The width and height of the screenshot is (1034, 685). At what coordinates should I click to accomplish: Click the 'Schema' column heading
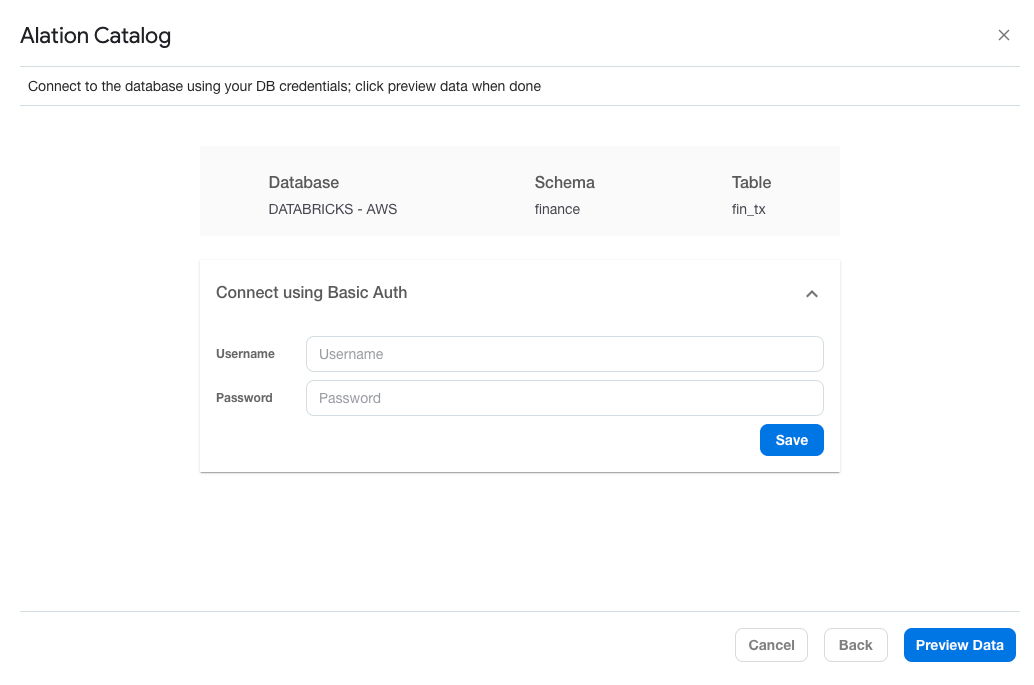pos(564,182)
